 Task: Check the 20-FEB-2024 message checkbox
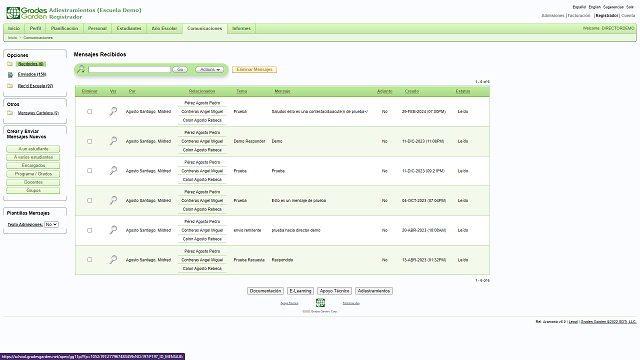tap(89, 111)
